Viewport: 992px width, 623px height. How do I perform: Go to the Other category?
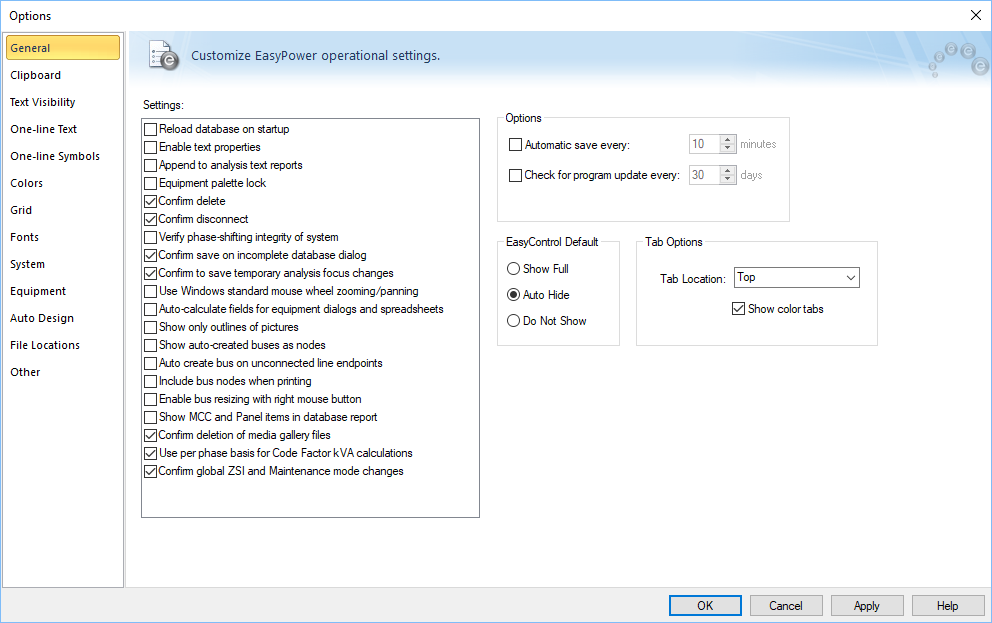tap(25, 372)
